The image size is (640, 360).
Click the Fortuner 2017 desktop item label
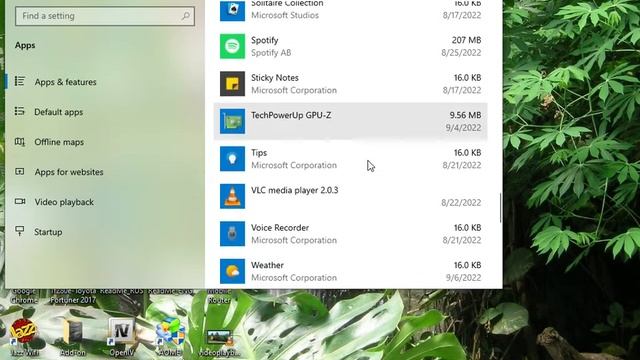pos(73,300)
